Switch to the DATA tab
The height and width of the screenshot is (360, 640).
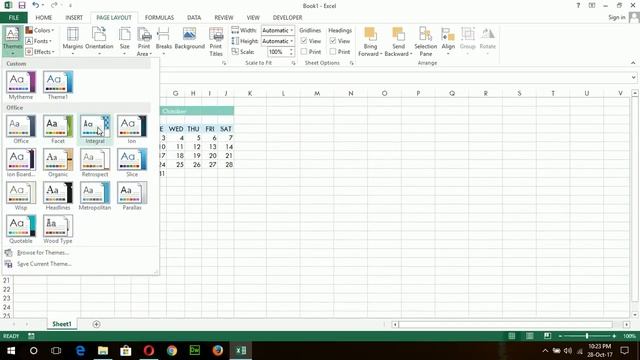tap(194, 18)
